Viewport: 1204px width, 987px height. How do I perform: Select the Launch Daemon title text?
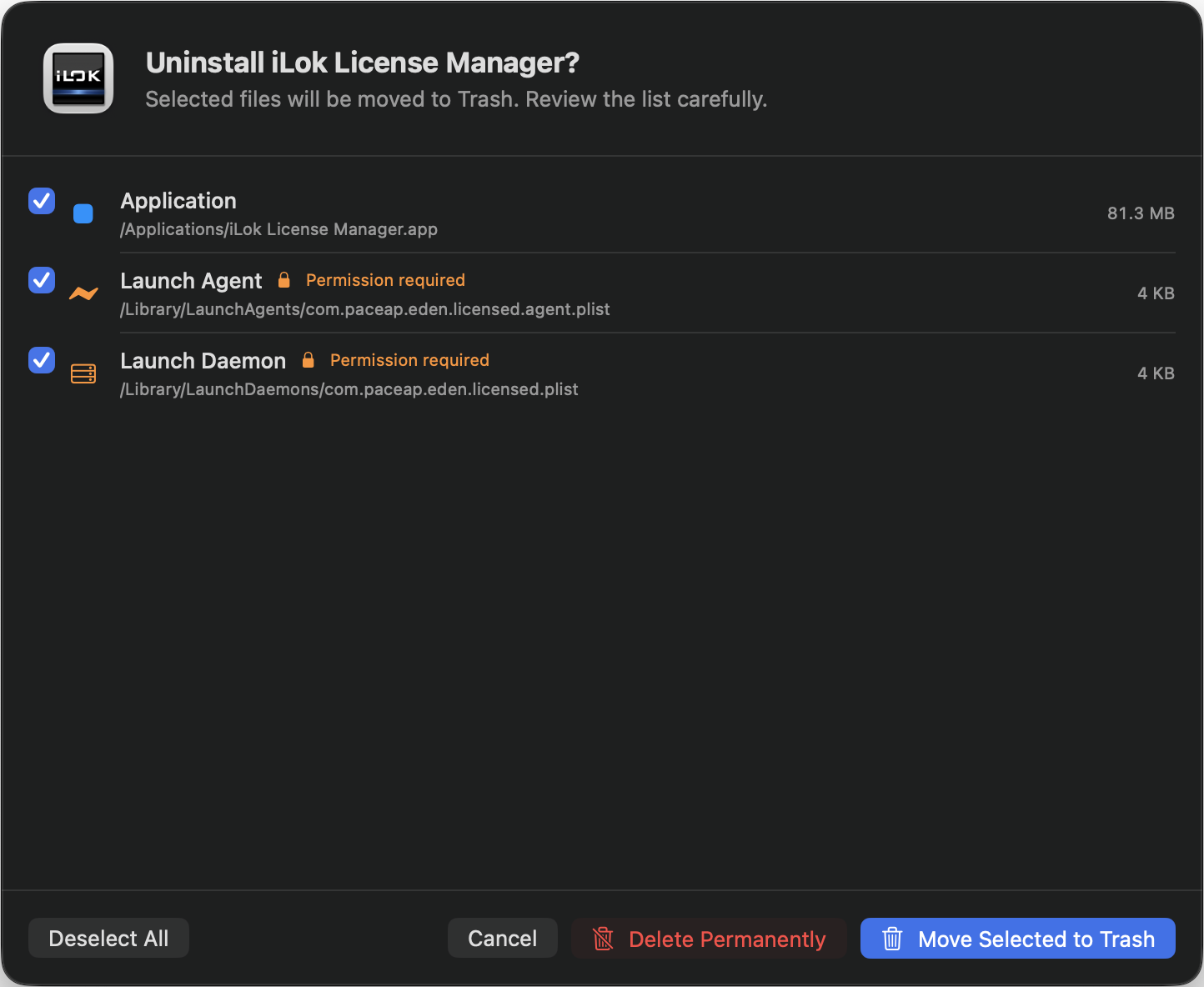(203, 361)
